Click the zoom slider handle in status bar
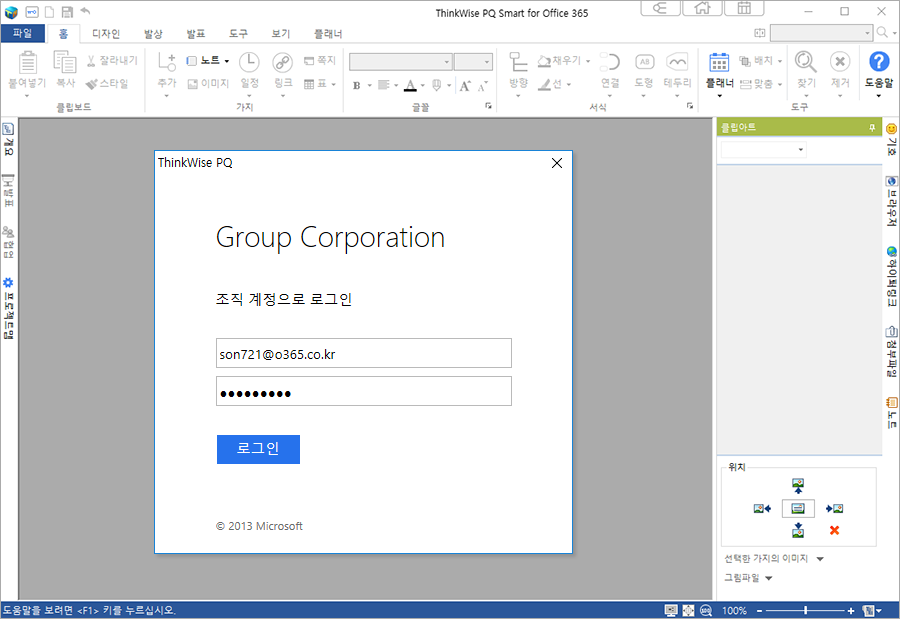 pos(806,611)
